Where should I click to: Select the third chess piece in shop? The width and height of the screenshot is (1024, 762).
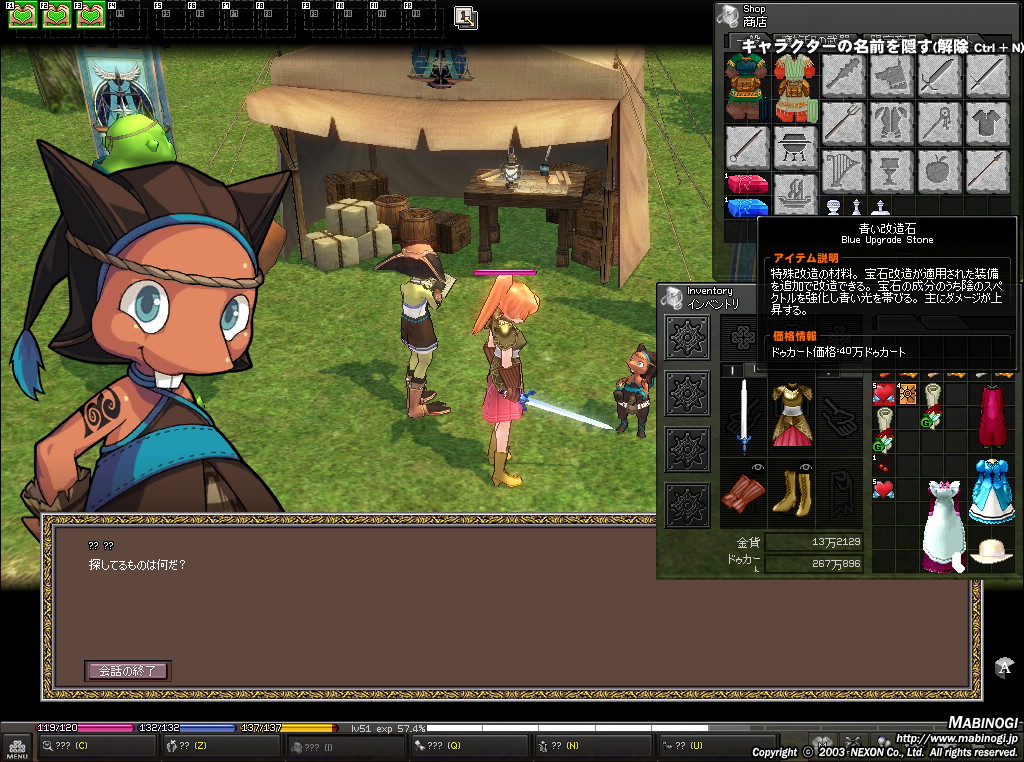click(880, 206)
